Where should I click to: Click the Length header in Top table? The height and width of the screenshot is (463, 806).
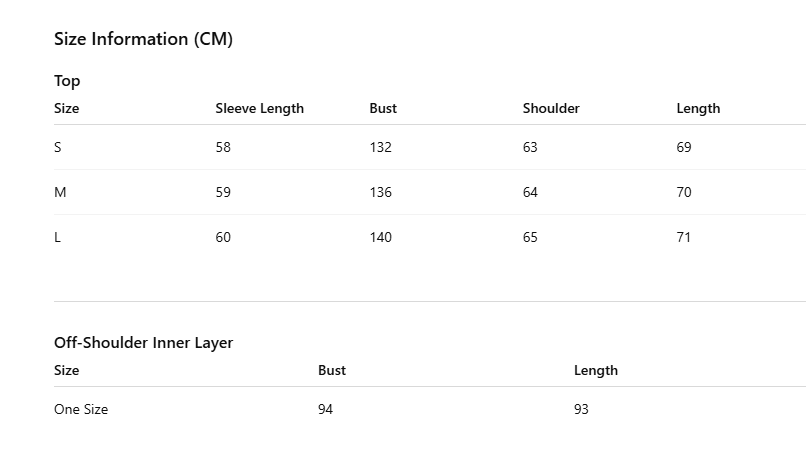pos(698,109)
